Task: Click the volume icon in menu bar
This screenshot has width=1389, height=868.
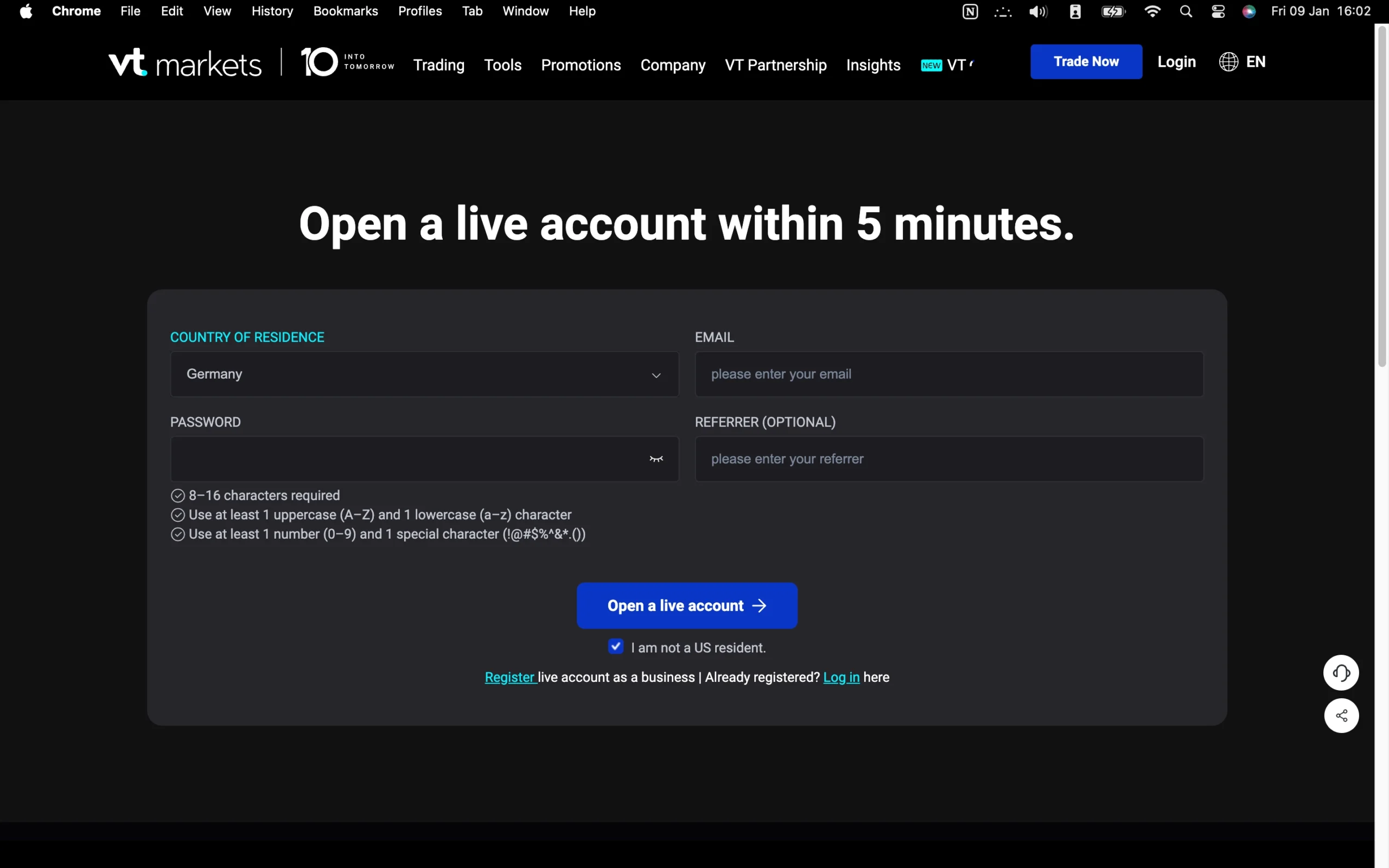Action: tap(1038, 11)
